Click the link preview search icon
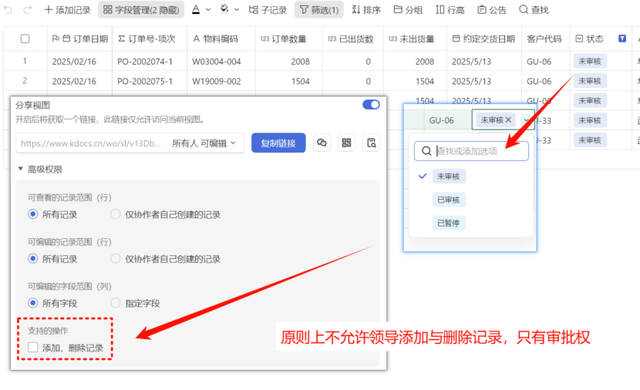Image resolution: width=640 pixels, height=390 pixels. click(x=371, y=143)
